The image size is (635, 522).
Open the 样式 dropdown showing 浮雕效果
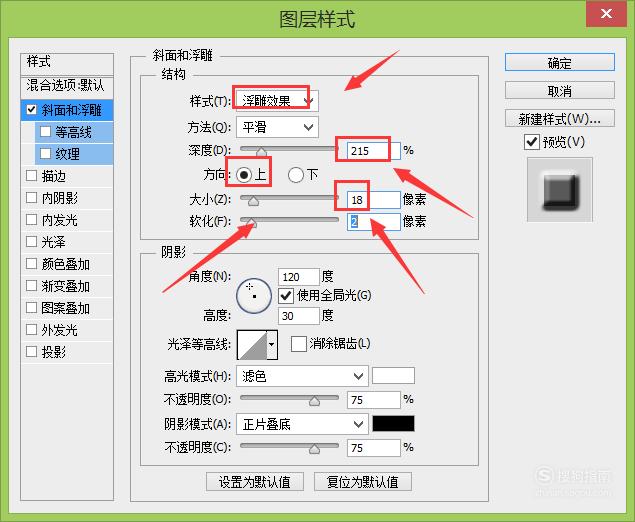[x=277, y=101]
